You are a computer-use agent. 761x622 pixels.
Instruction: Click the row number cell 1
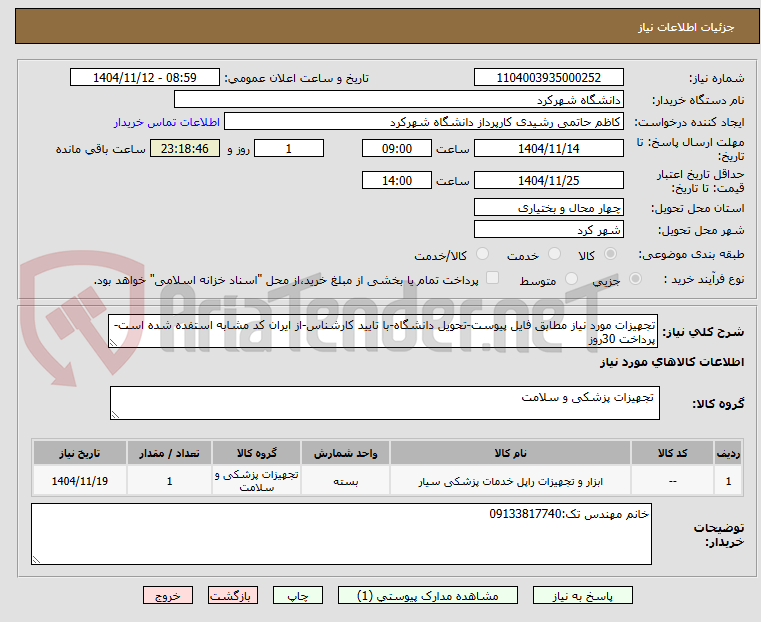click(x=728, y=480)
